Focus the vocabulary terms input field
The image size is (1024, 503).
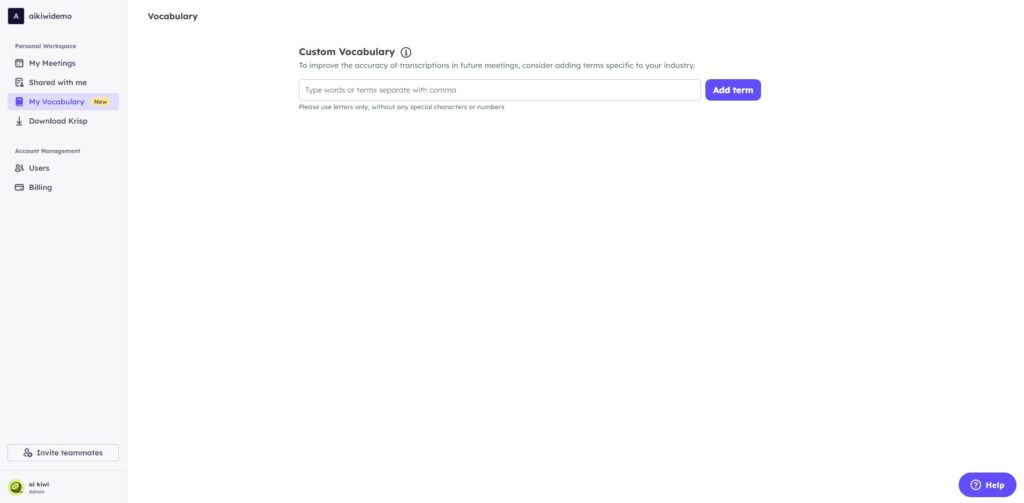[500, 90]
